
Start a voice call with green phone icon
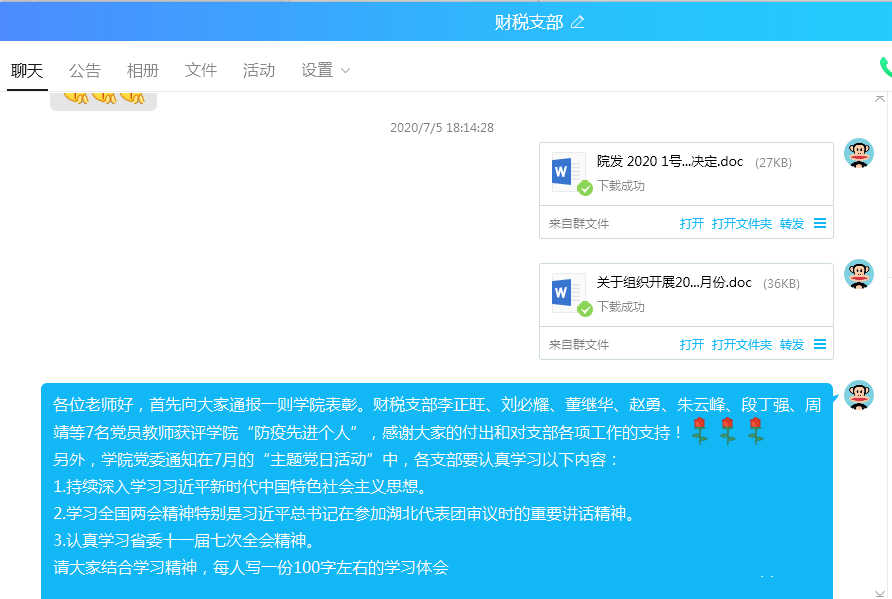[x=885, y=68]
